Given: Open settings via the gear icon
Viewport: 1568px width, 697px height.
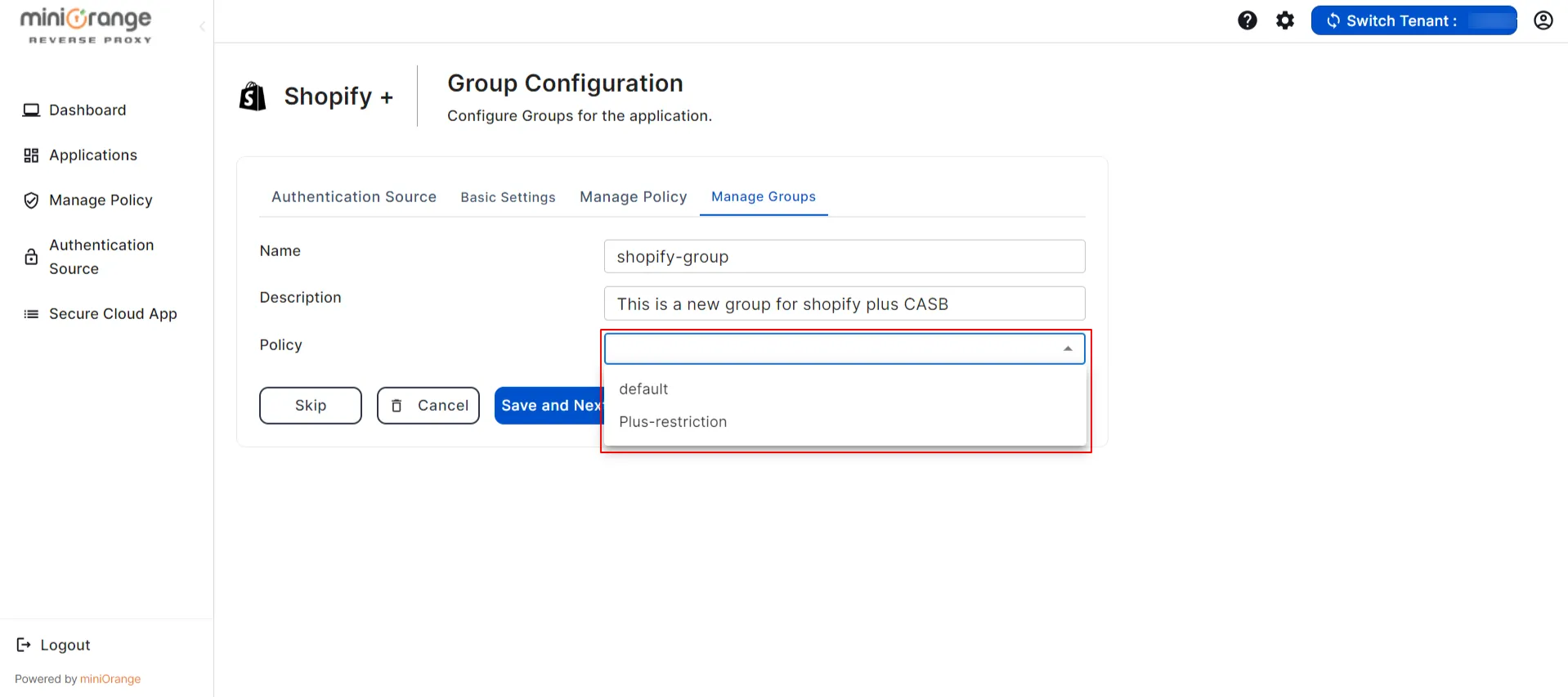Looking at the screenshot, I should click(1284, 20).
